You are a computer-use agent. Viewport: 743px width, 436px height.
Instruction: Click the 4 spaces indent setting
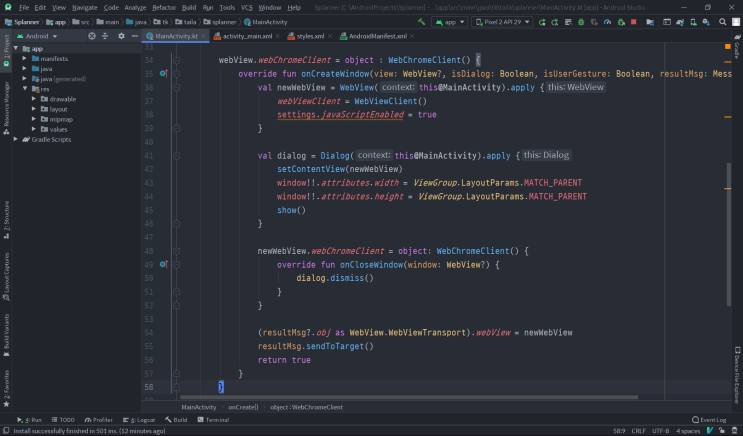688,431
